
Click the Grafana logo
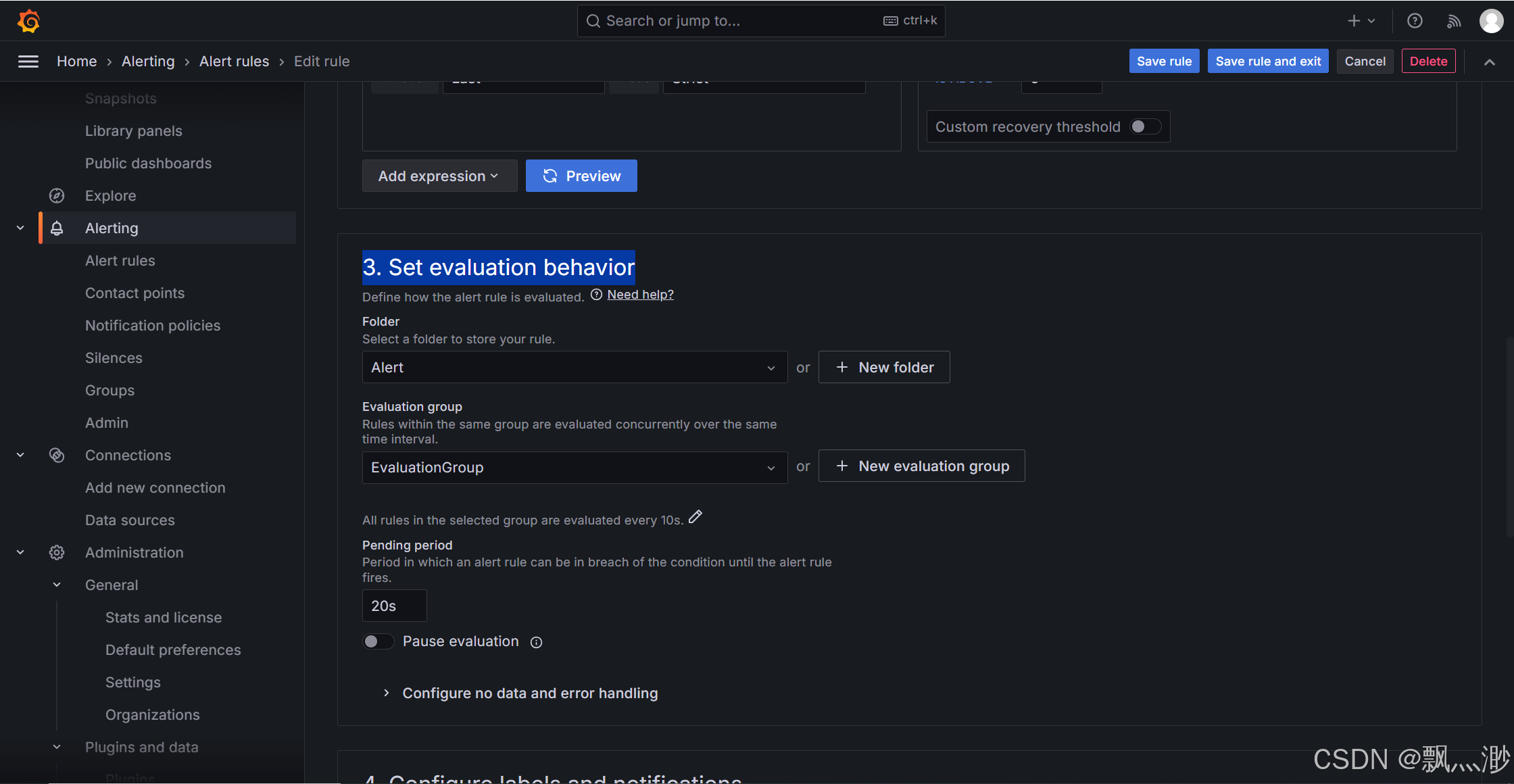coord(28,21)
